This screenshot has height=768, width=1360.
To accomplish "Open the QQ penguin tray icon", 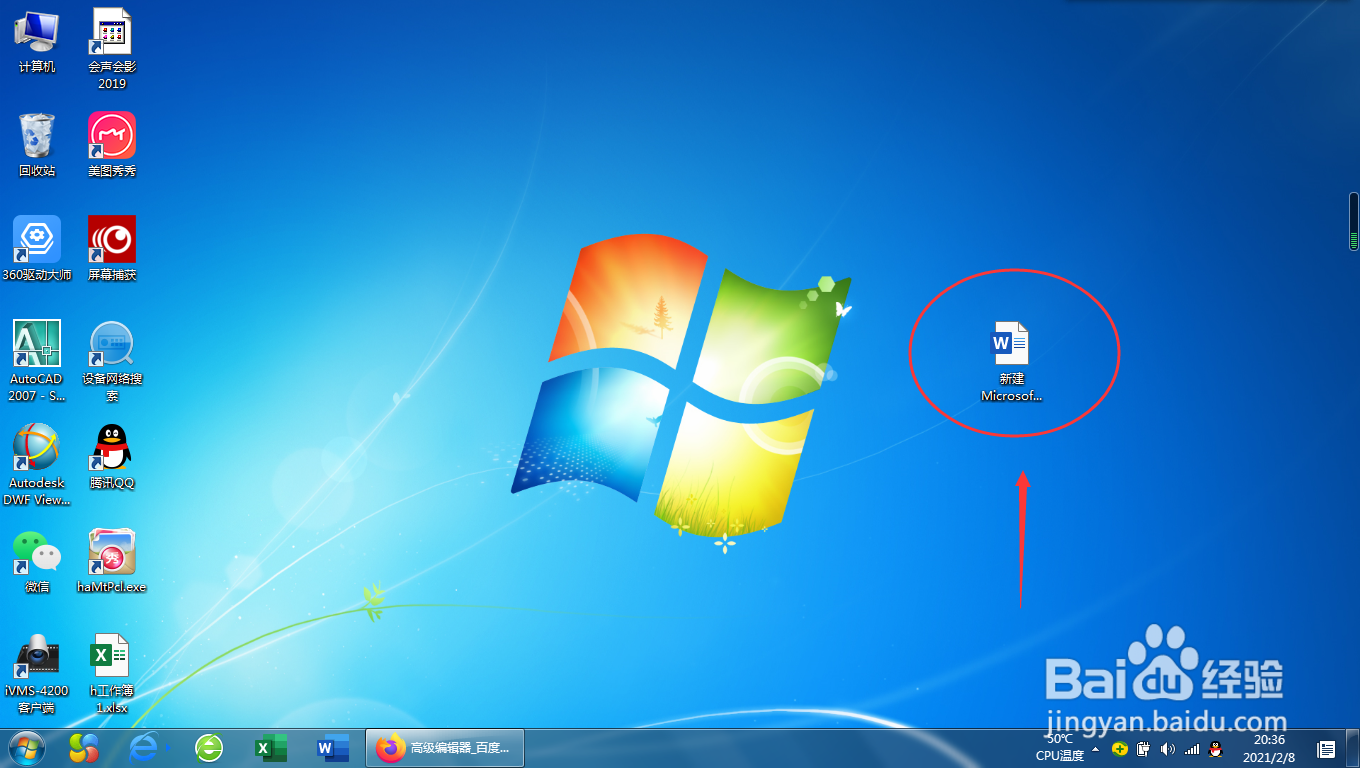I will pyautogui.click(x=1216, y=748).
